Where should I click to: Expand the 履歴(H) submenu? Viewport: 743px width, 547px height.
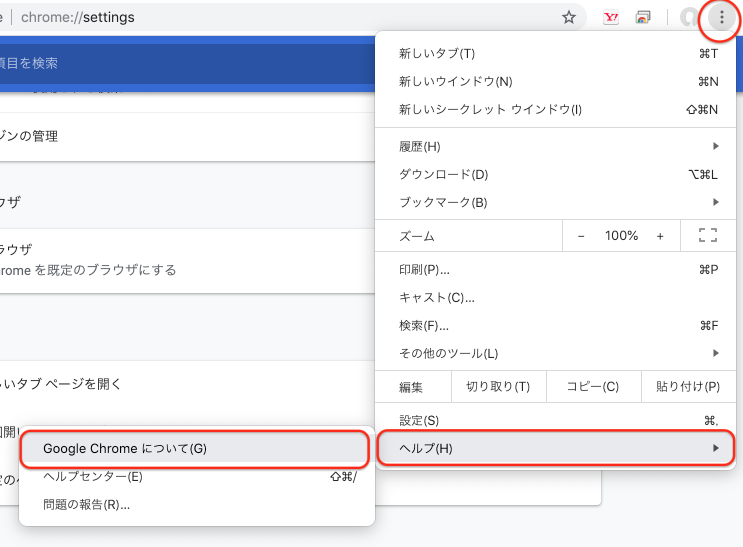[x=555, y=146]
